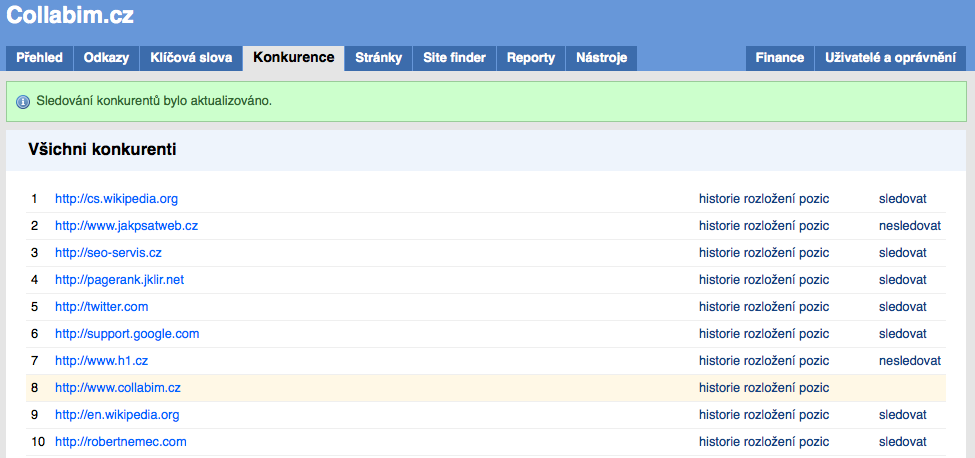The height and width of the screenshot is (458, 975).
Task: Open the http://www.jakpsatweb.cz link
Action: (126, 226)
